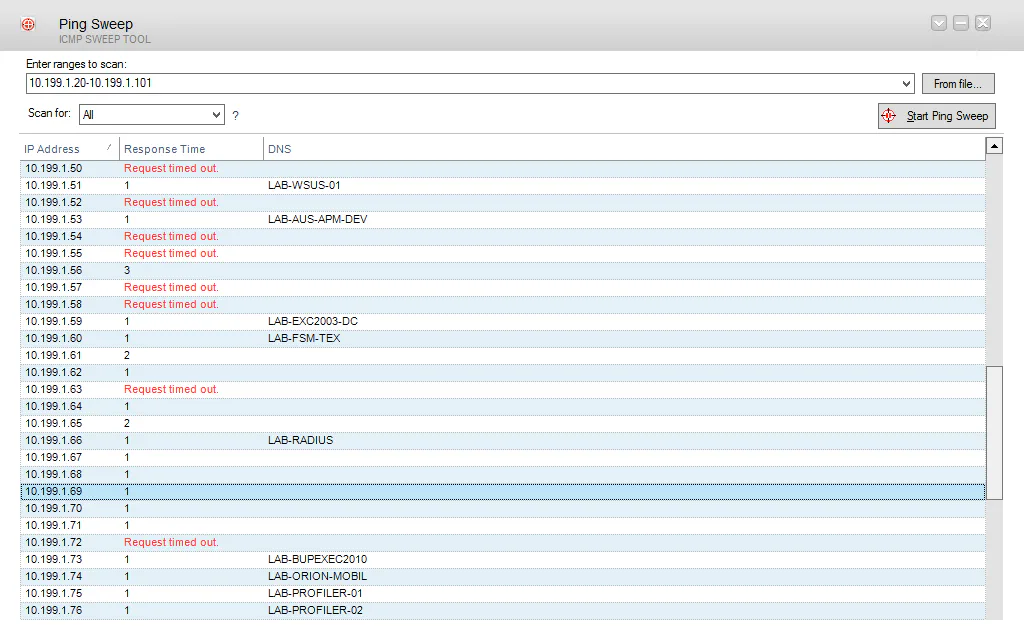Click response time 2 for 10.199.1.65
1024x640 pixels.
coord(127,423)
